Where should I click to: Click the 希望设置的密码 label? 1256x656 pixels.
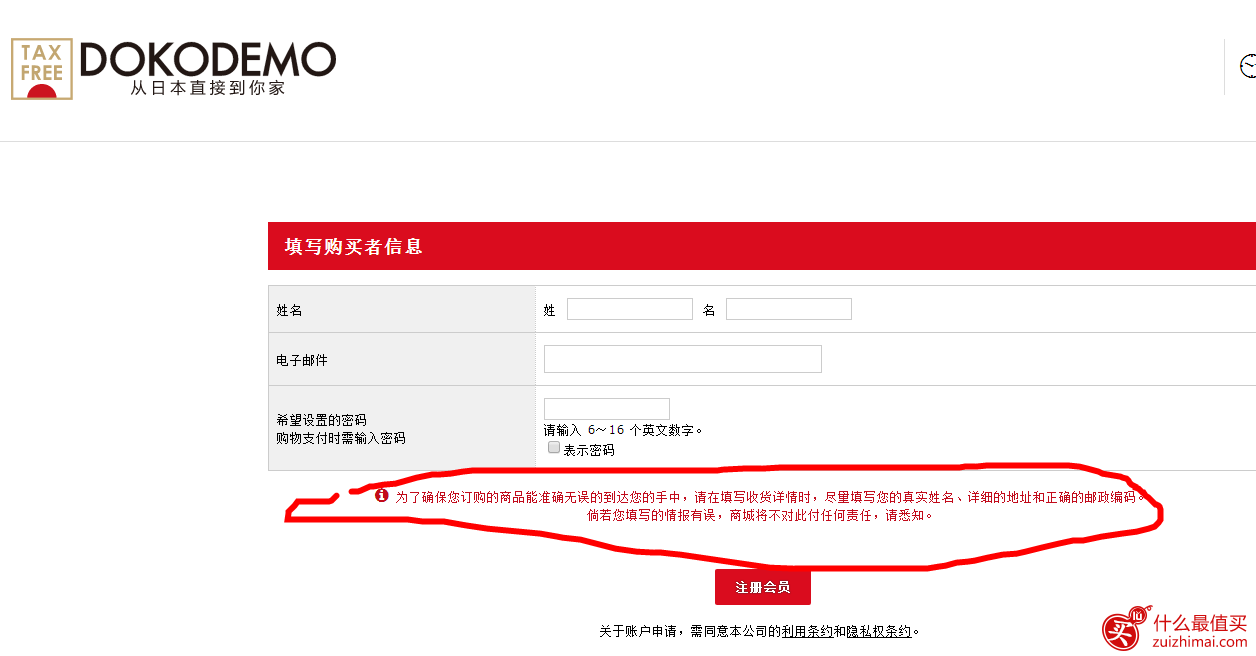coord(322,420)
